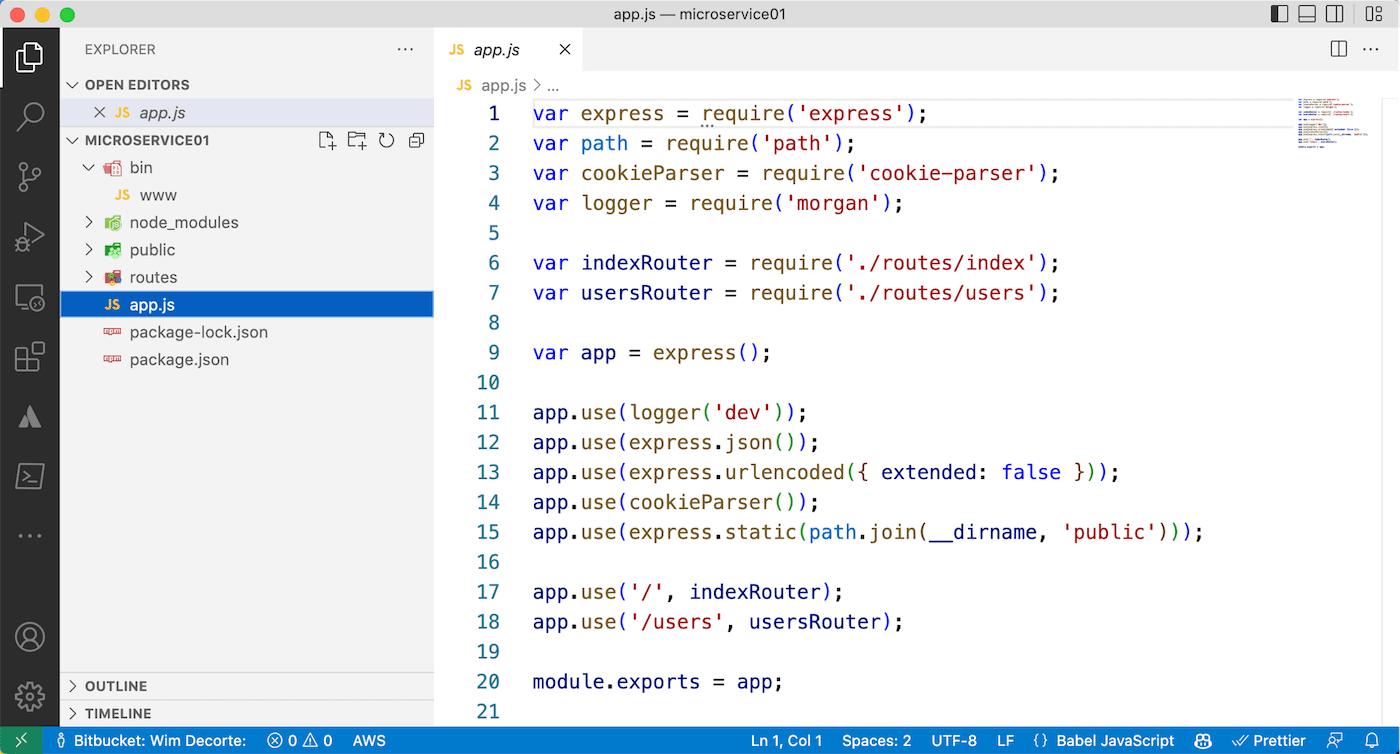This screenshot has width=1400, height=754.
Task: Toggle the bottom panel layout button
Action: click(1307, 14)
